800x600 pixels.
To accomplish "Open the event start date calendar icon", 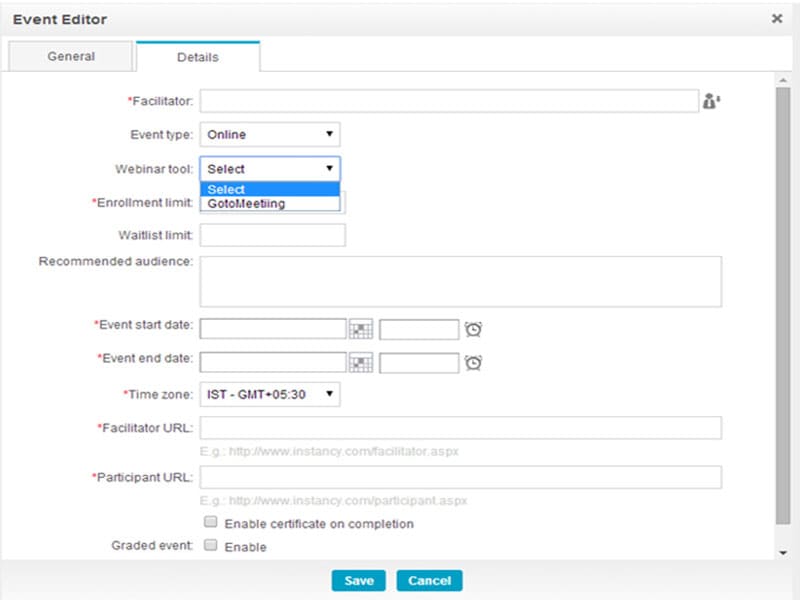I will [361, 329].
